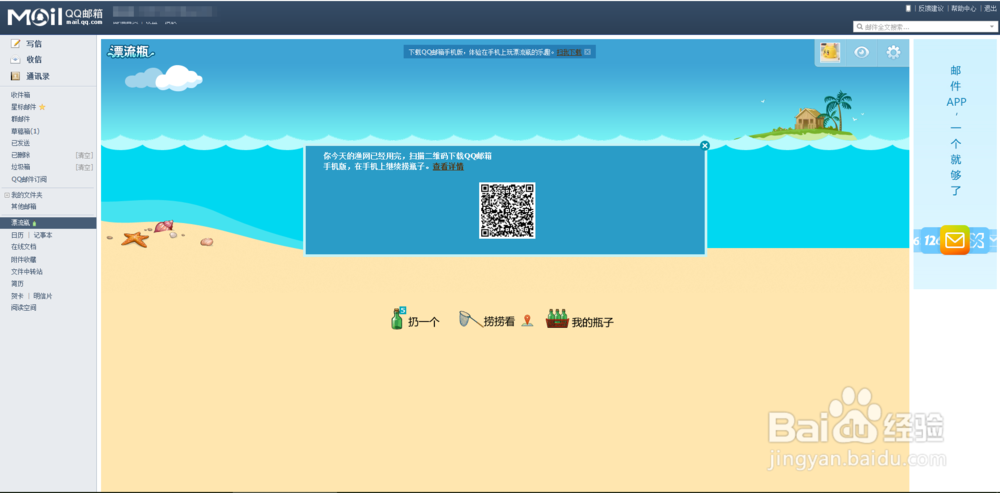
Task: Click 清空 next to 垃圾箱
Action: pos(84,167)
